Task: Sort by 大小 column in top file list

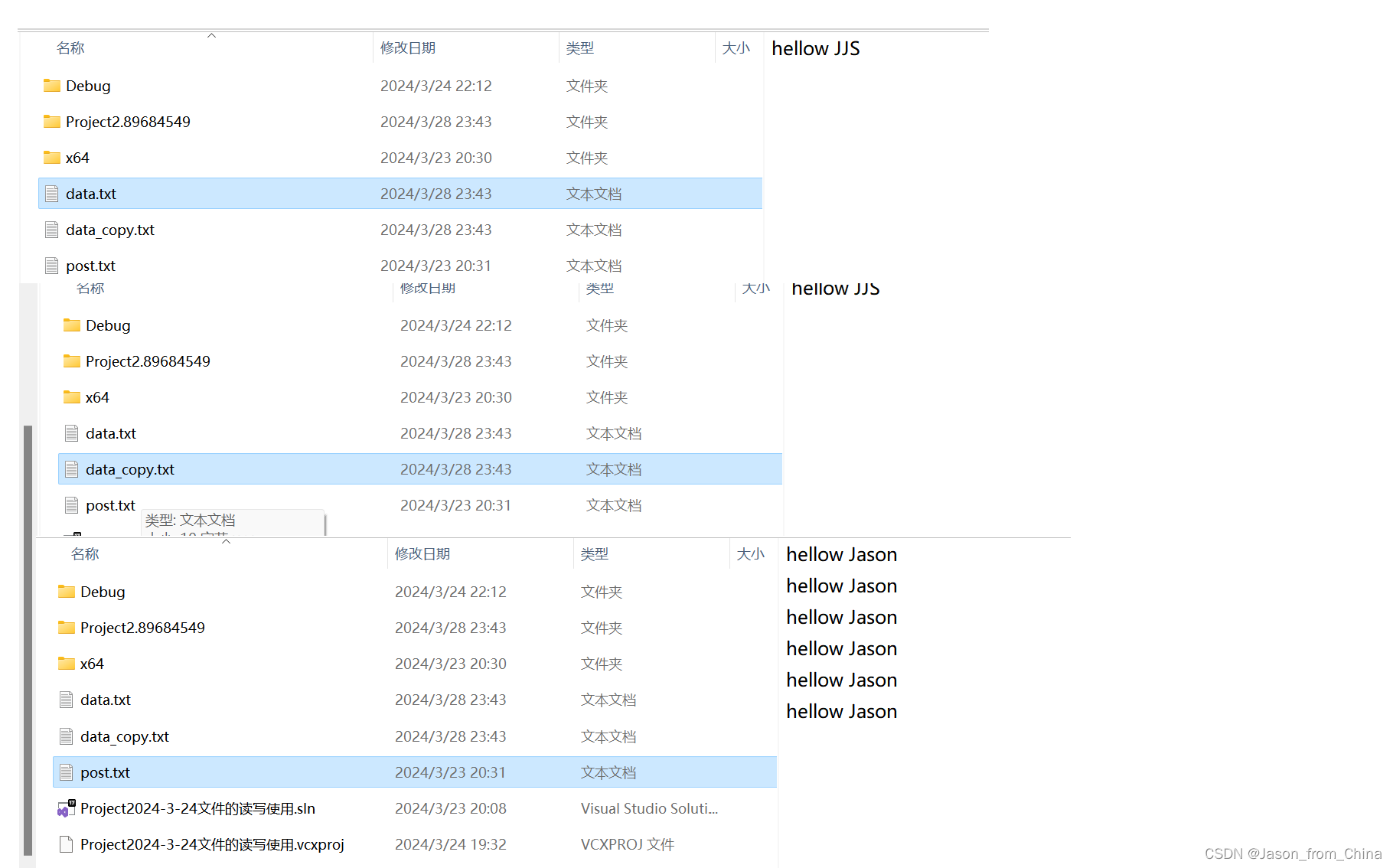Action: [x=736, y=48]
